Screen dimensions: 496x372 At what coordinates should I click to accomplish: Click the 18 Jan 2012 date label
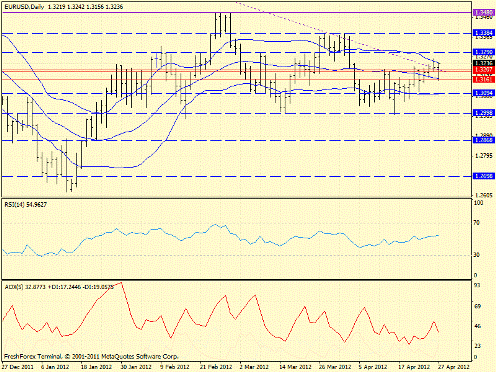pos(96,367)
